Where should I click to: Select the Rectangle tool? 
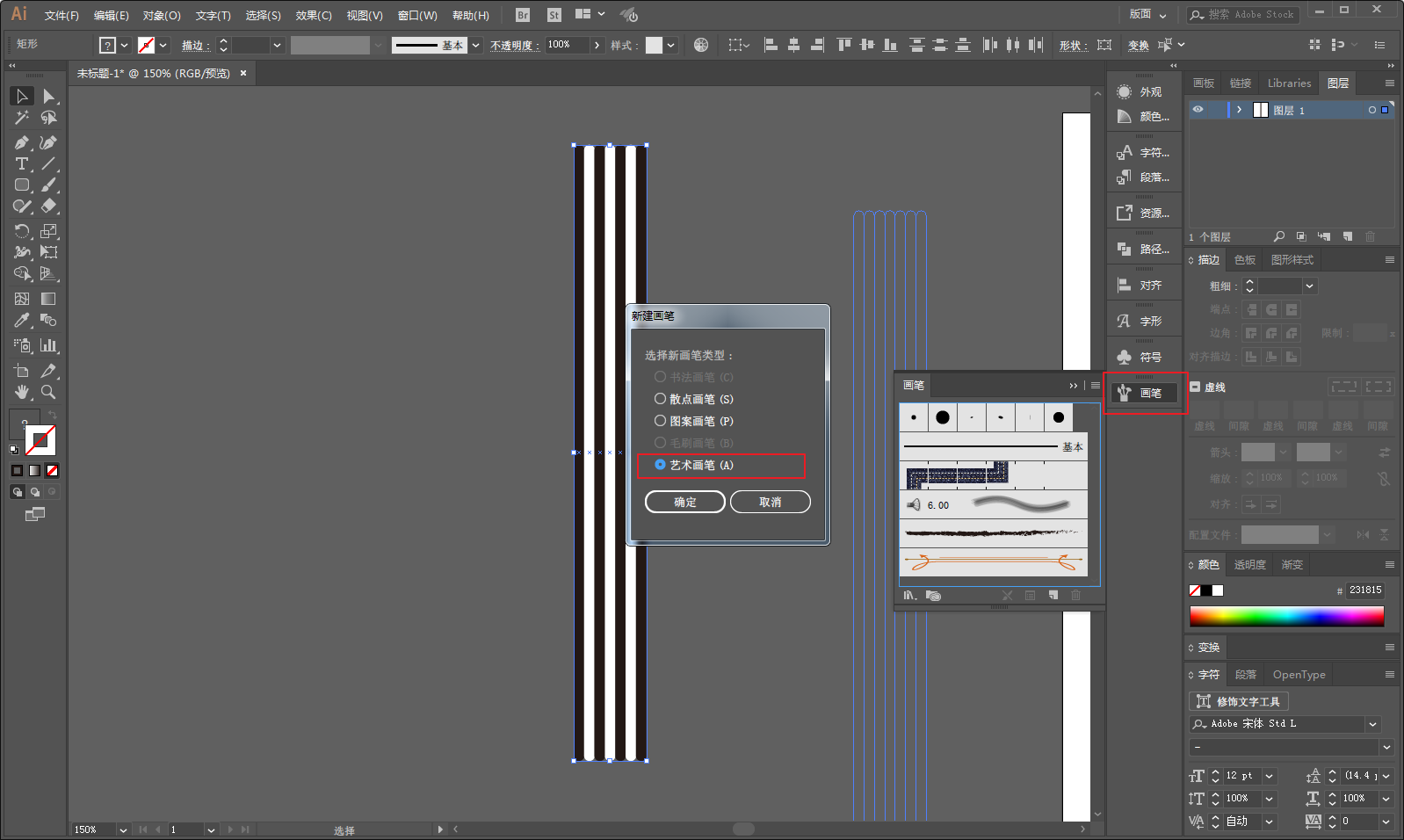pos(22,185)
